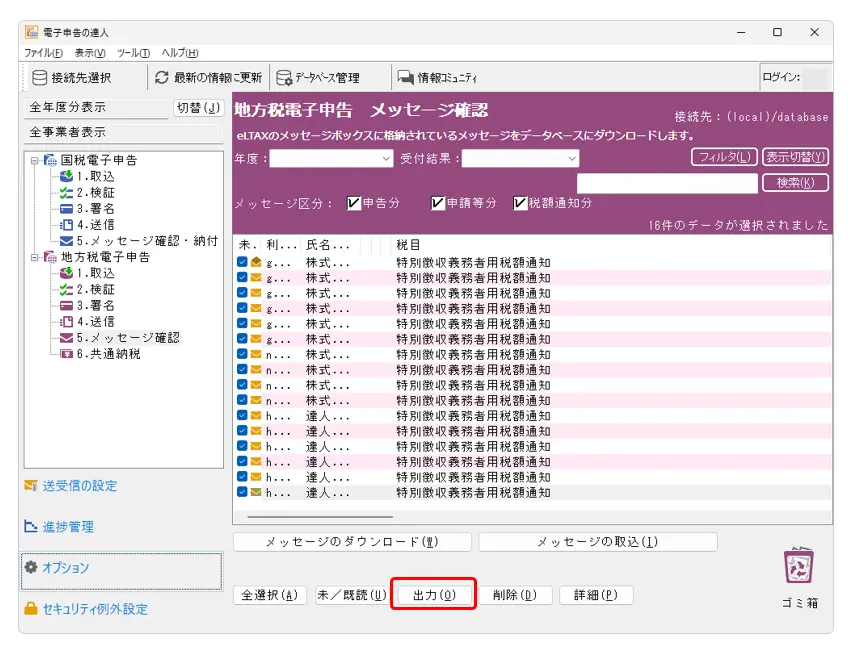The image size is (860, 648).
Task: Uncheck the 申告分 checkbox
Action: pyautogui.click(x=354, y=203)
